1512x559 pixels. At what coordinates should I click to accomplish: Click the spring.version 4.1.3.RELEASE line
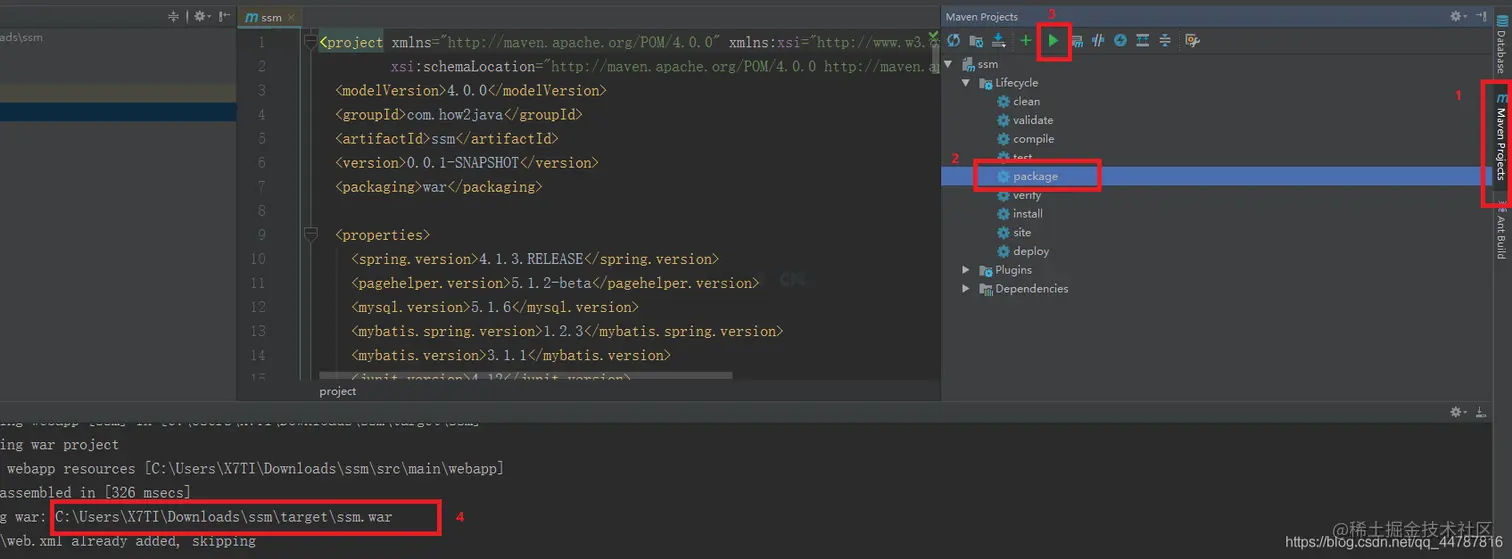coord(535,259)
